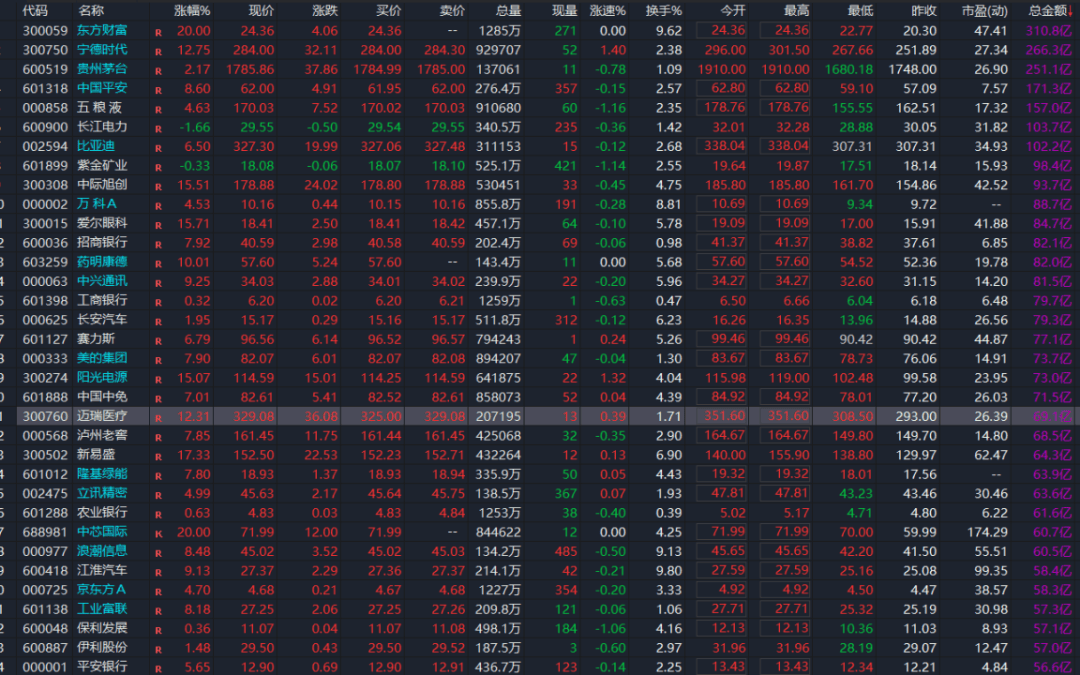Select the row named 紫金矿业
The image size is (1080, 675).
[x=540, y=165]
